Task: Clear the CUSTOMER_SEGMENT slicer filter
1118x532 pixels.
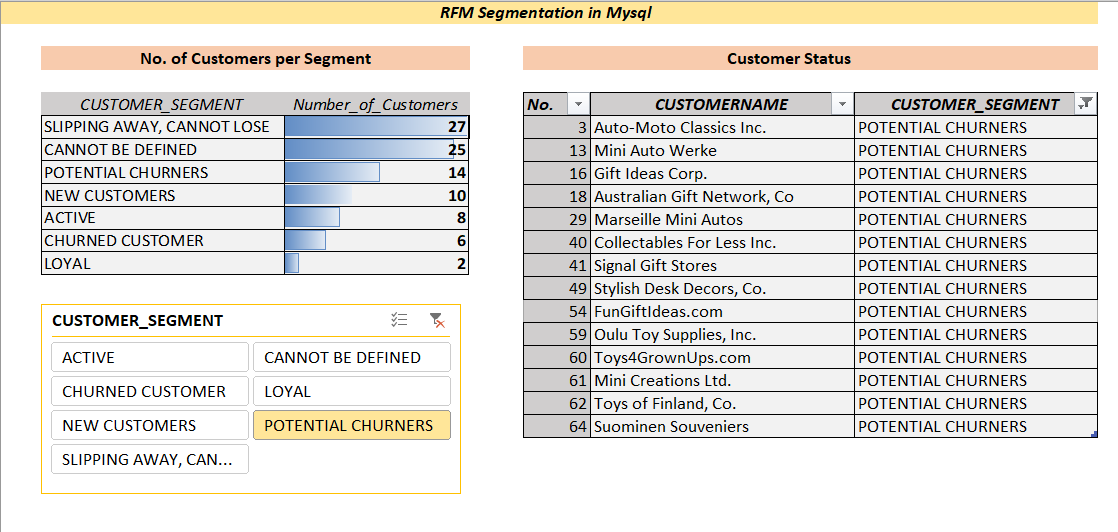Action: tap(436, 320)
